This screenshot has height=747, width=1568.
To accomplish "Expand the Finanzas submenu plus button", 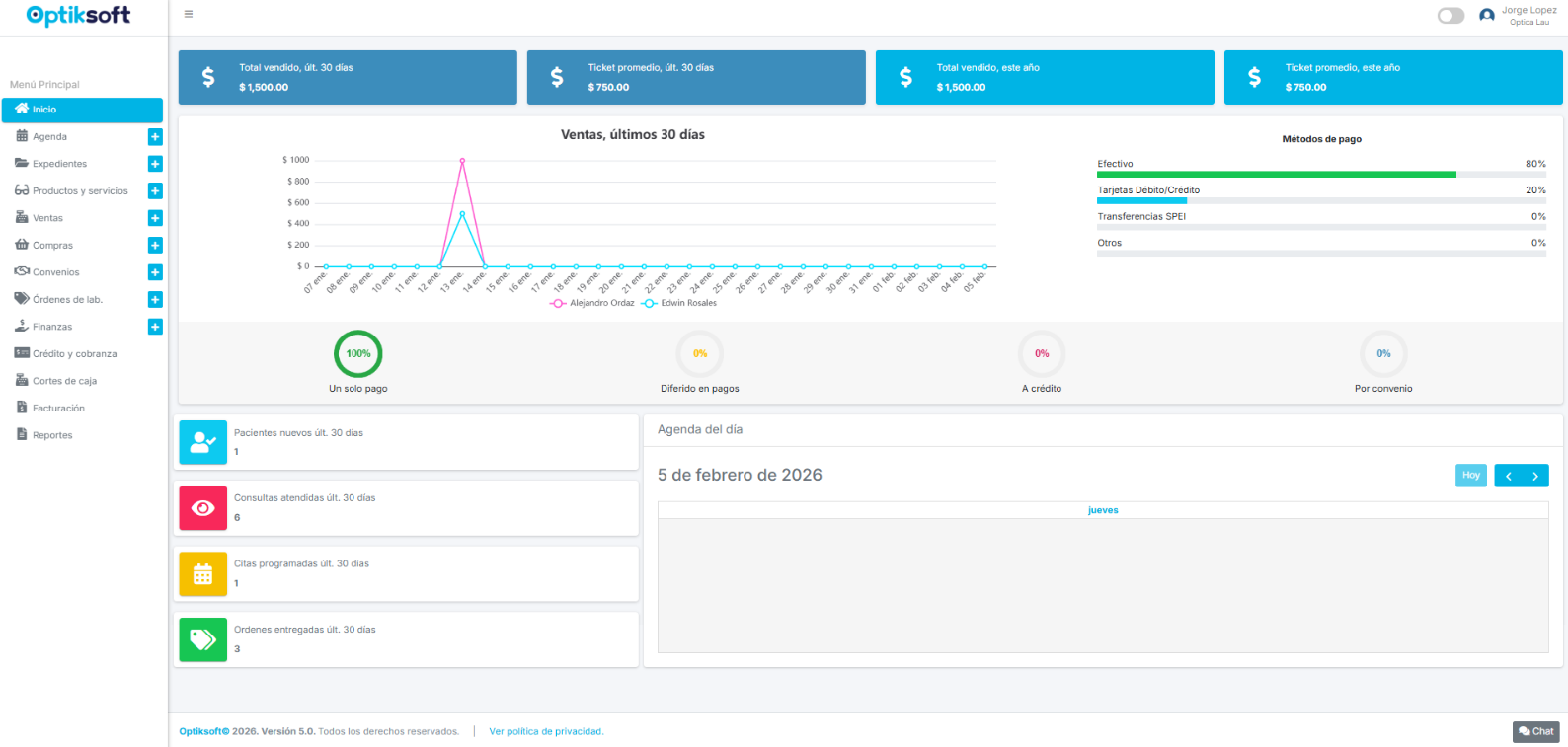I will point(155,327).
